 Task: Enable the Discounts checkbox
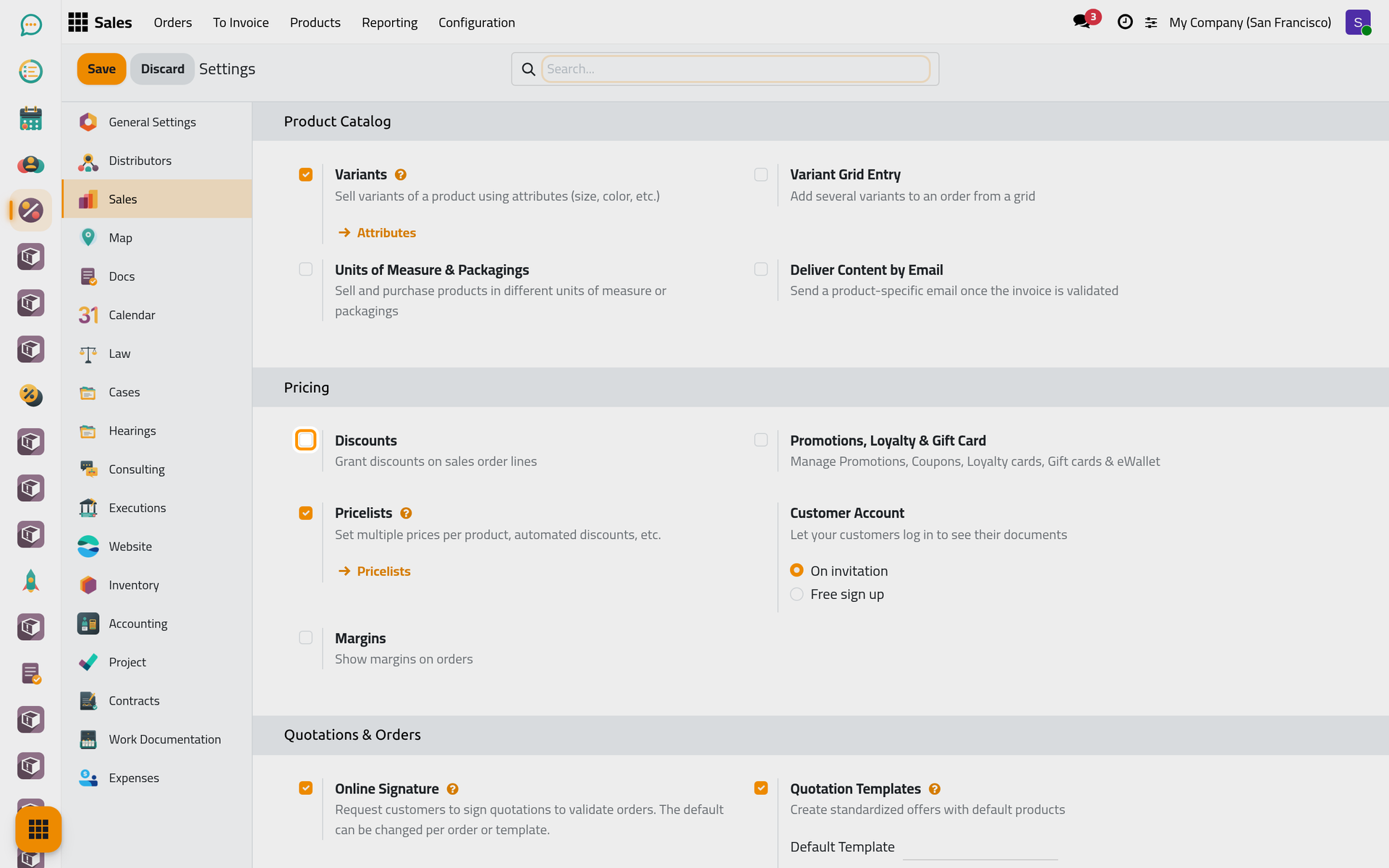click(x=306, y=440)
